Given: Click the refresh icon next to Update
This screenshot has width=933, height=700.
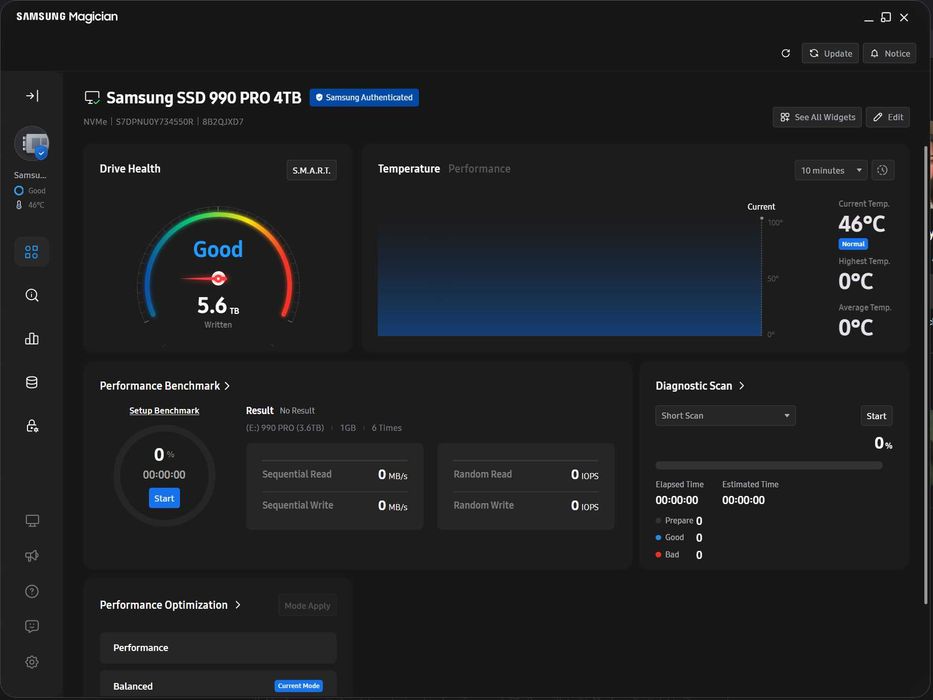Looking at the screenshot, I should pyautogui.click(x=785, y=54).
